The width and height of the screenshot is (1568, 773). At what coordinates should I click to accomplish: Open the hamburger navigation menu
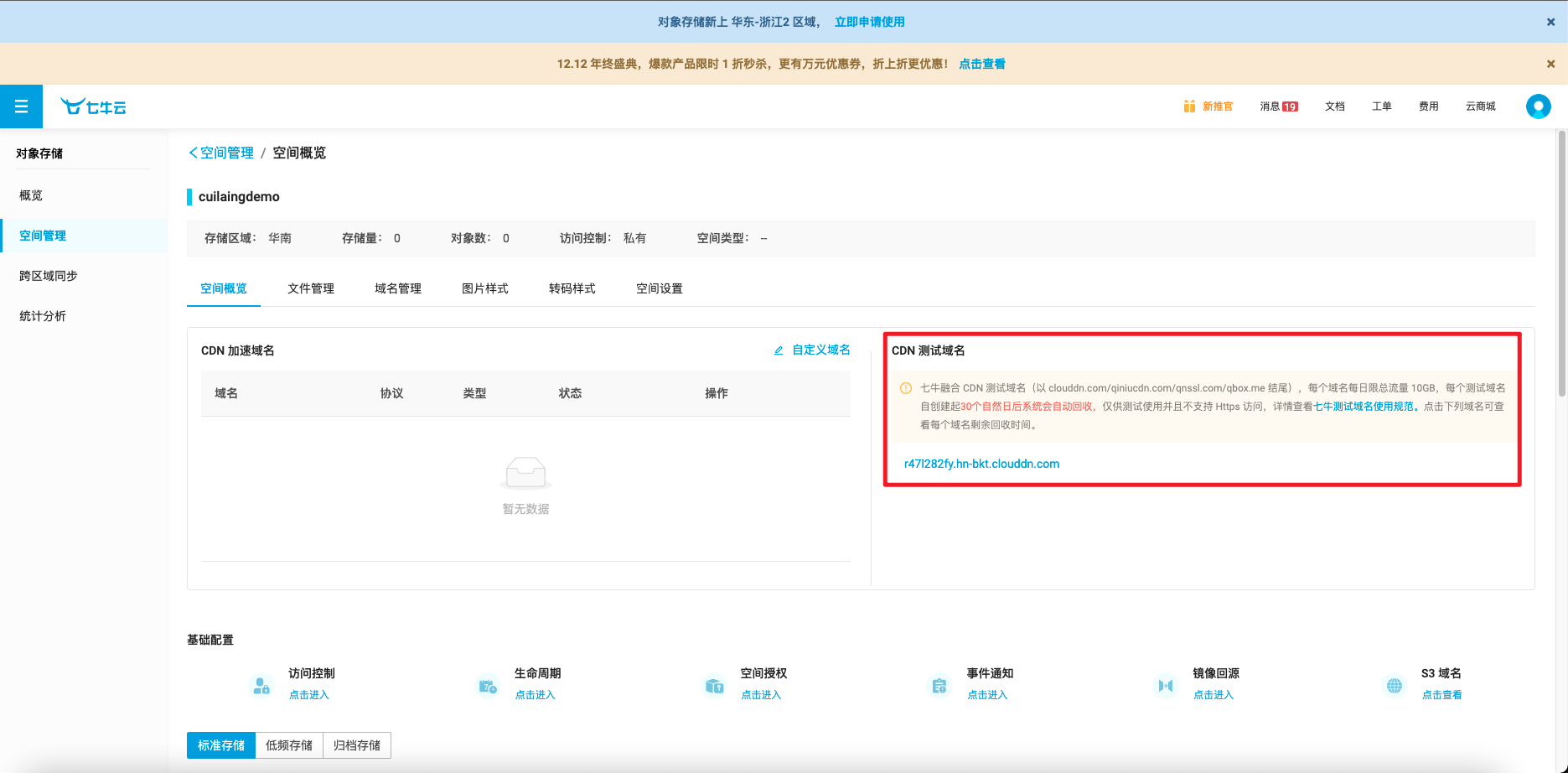pyautogui.click(x=21, y=106)
